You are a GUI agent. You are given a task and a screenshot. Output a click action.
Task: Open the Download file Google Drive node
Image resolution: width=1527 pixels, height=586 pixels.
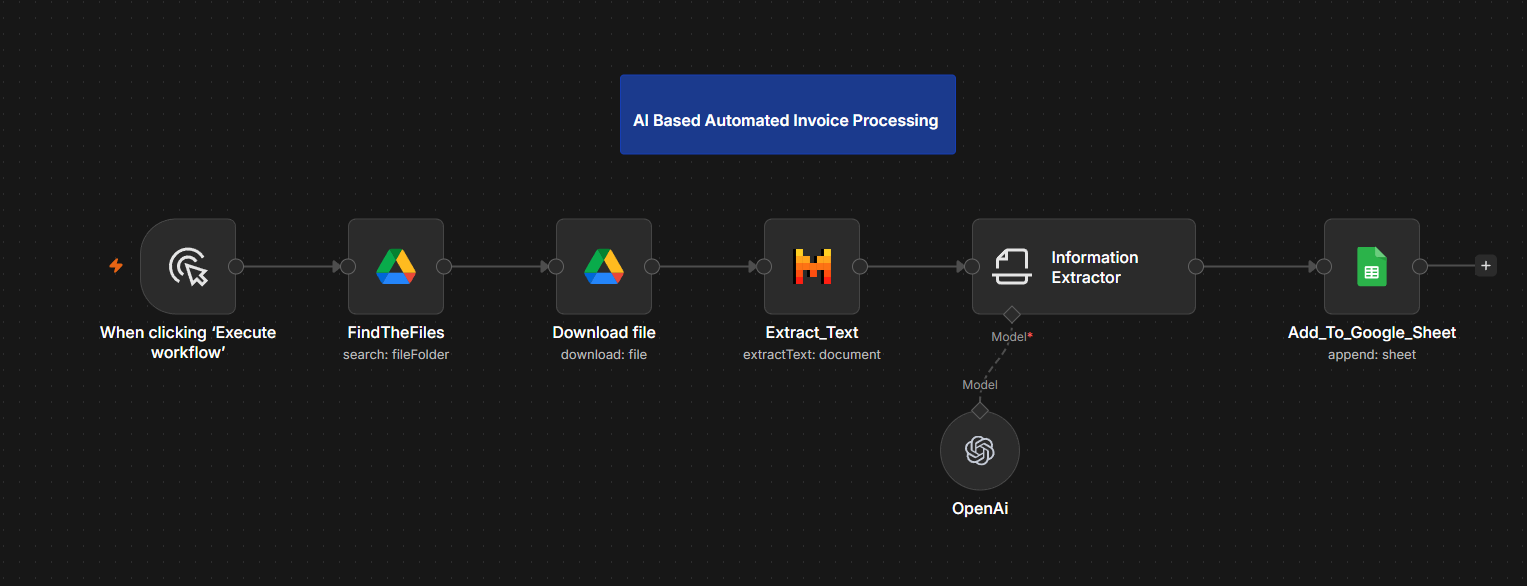604,266
